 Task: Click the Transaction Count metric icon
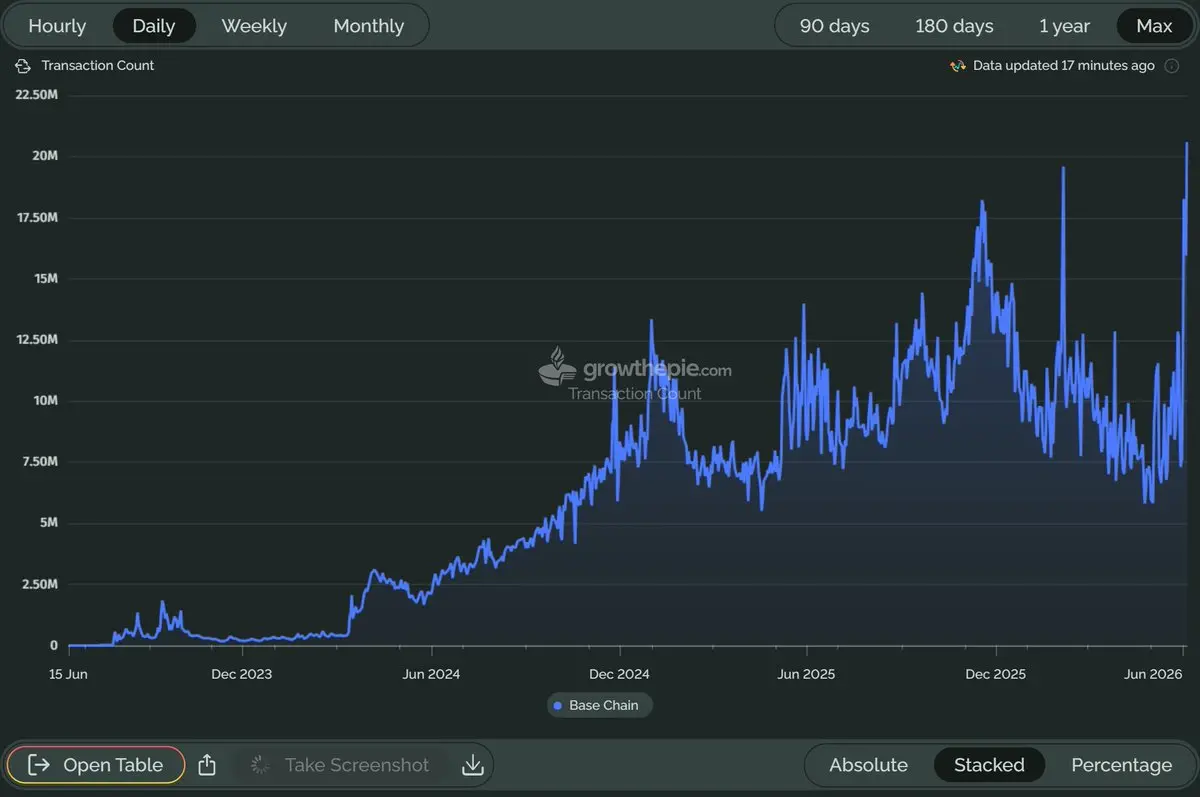pos(24,66)
